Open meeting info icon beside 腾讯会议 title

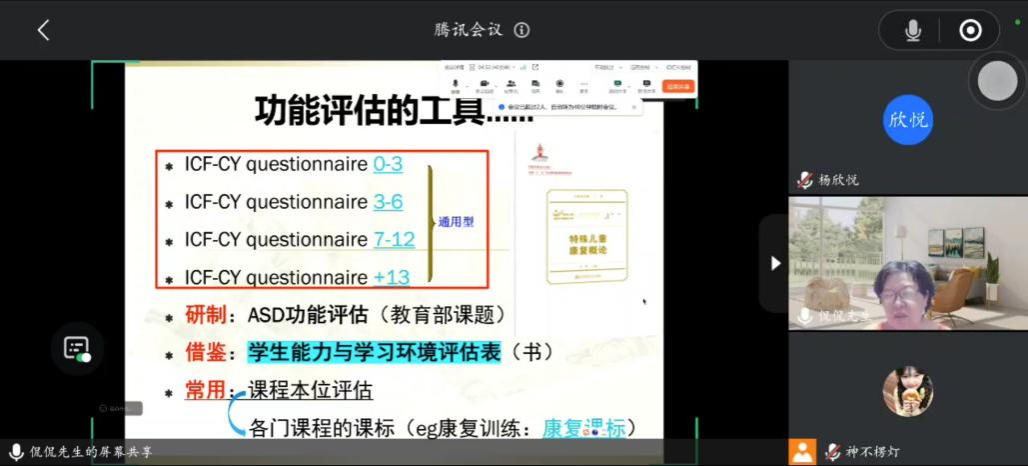point(522,30)
